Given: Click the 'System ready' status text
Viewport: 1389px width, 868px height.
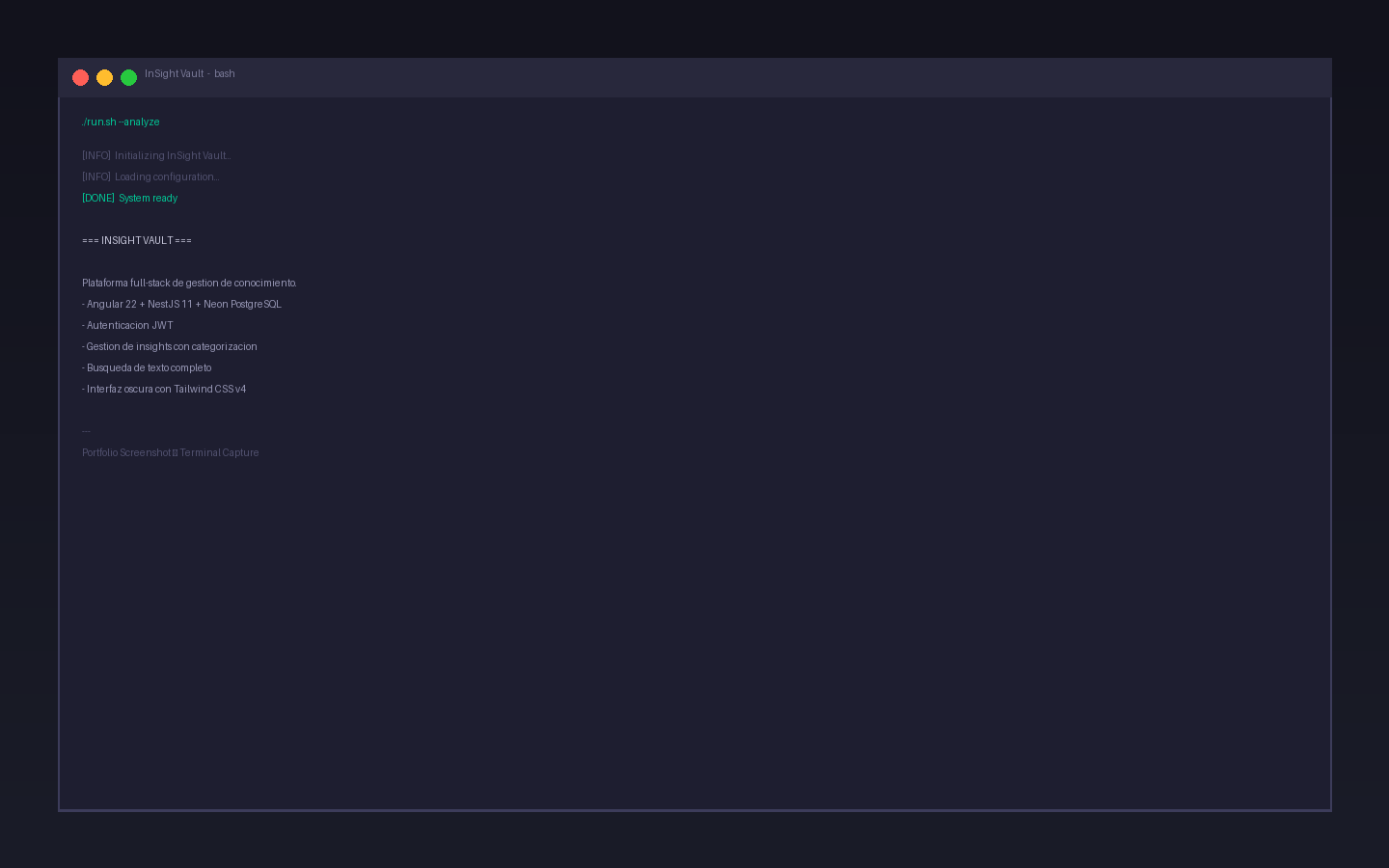Looking at the screenshot, I should tap(149, 198).
